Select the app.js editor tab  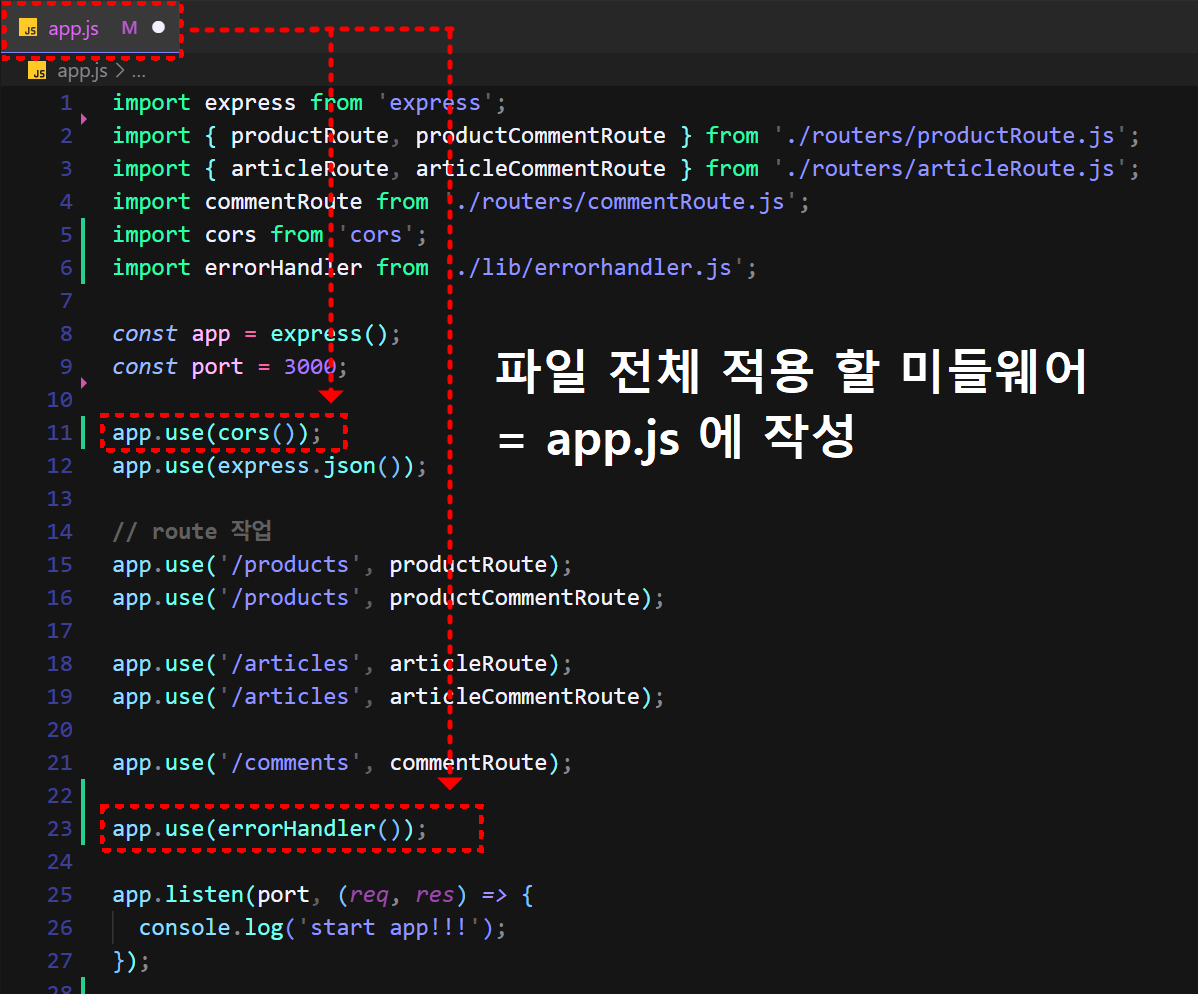pyautogui.click(x=90, y=28)
